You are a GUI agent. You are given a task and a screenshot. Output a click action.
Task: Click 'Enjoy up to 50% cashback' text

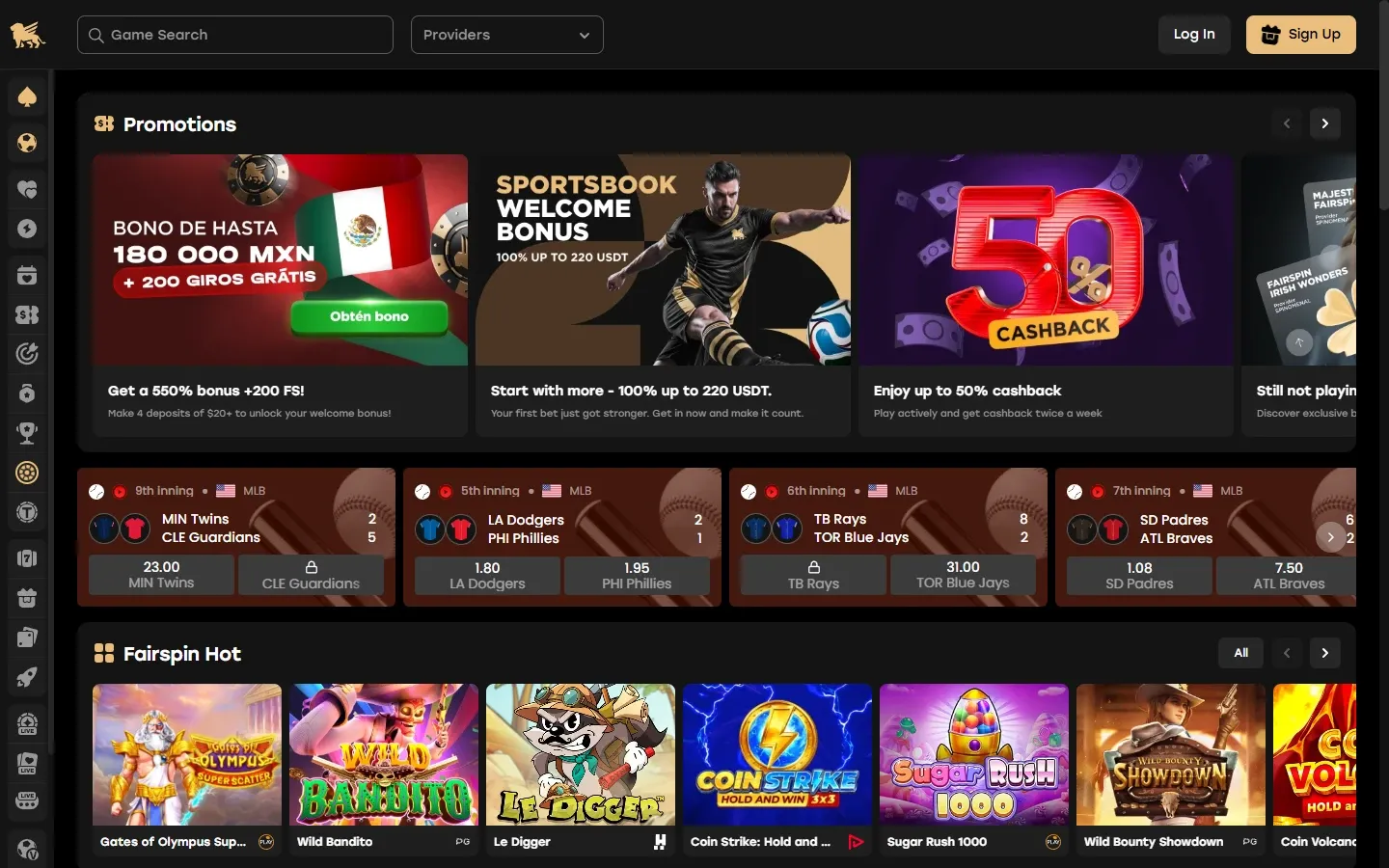[x=967, y=391]
